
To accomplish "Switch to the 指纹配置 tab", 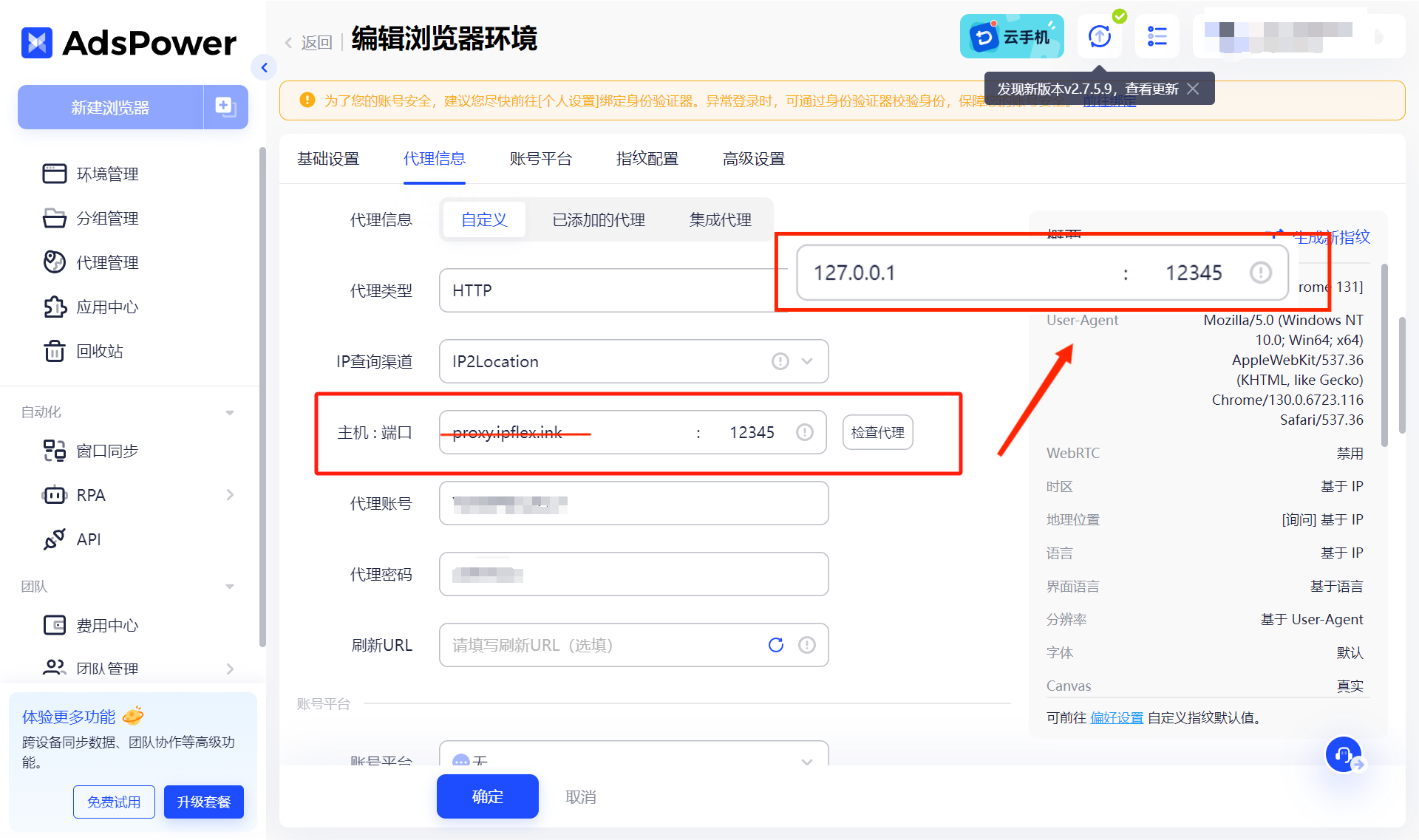I will (x=647, y=159).
